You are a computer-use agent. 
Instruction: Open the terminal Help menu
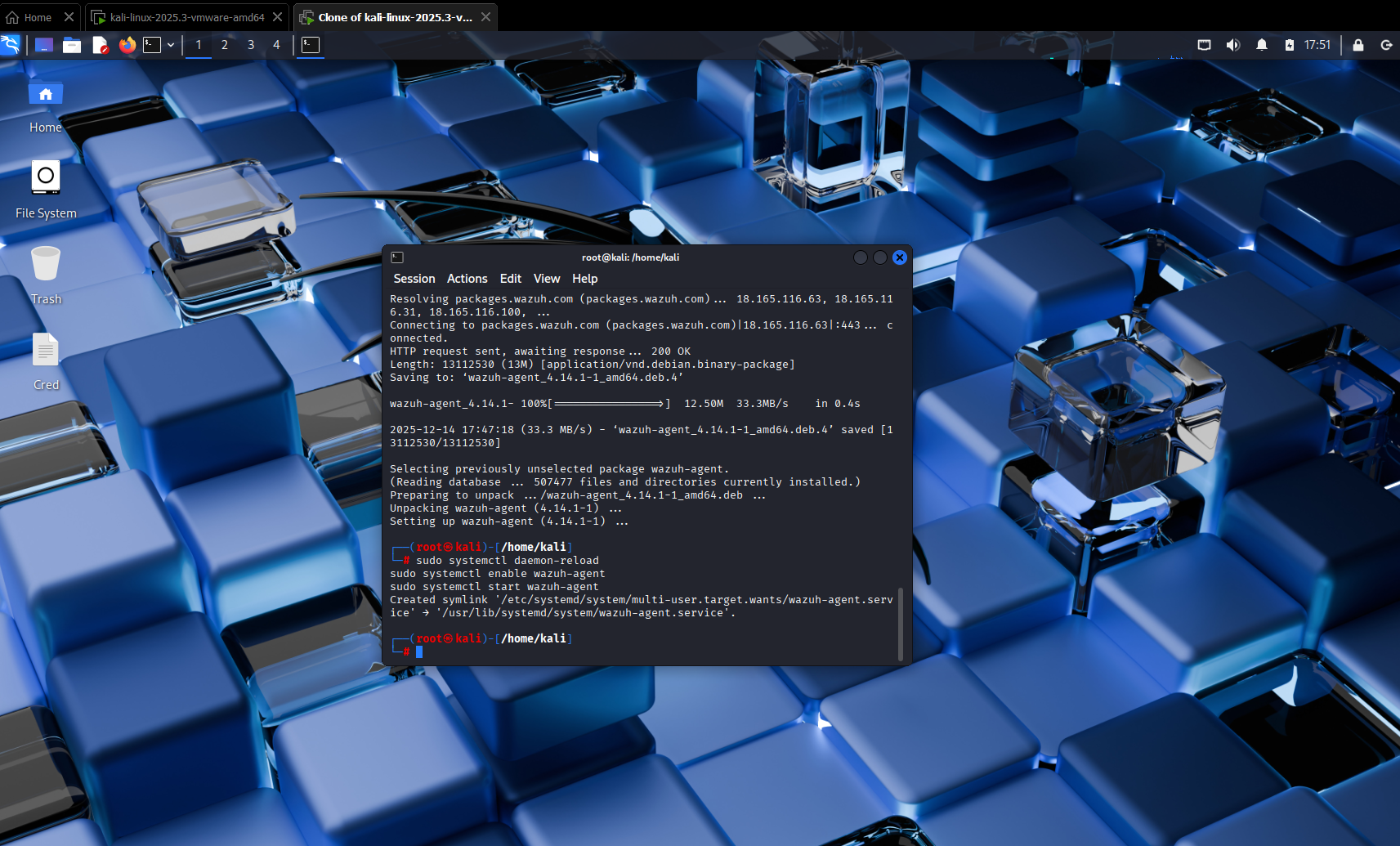click(585, 279)
